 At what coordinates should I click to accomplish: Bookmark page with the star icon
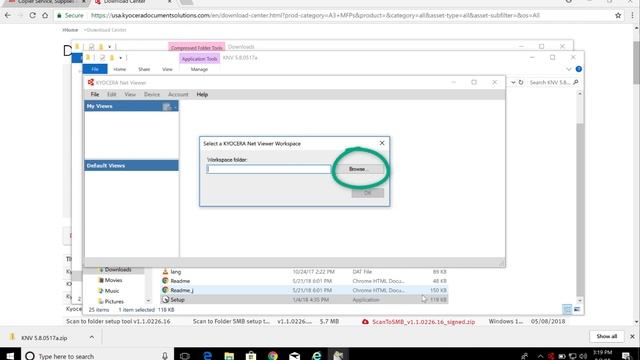pyautogui.click(x=618, y=16)
